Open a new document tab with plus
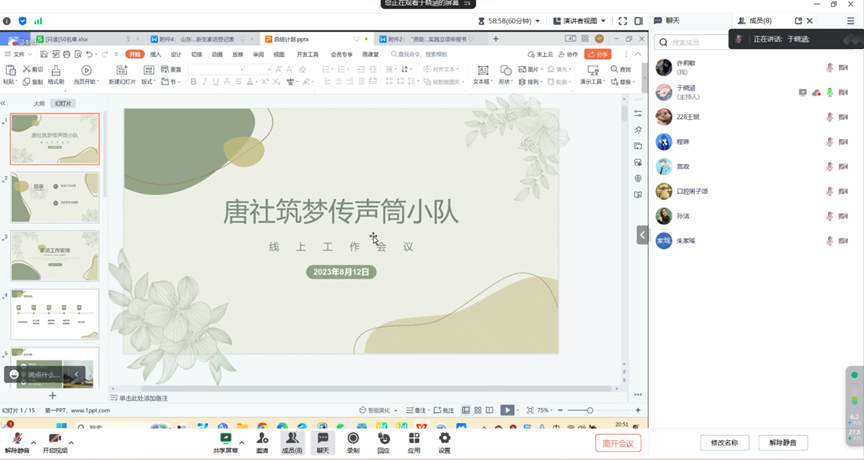 click(496, 39)
